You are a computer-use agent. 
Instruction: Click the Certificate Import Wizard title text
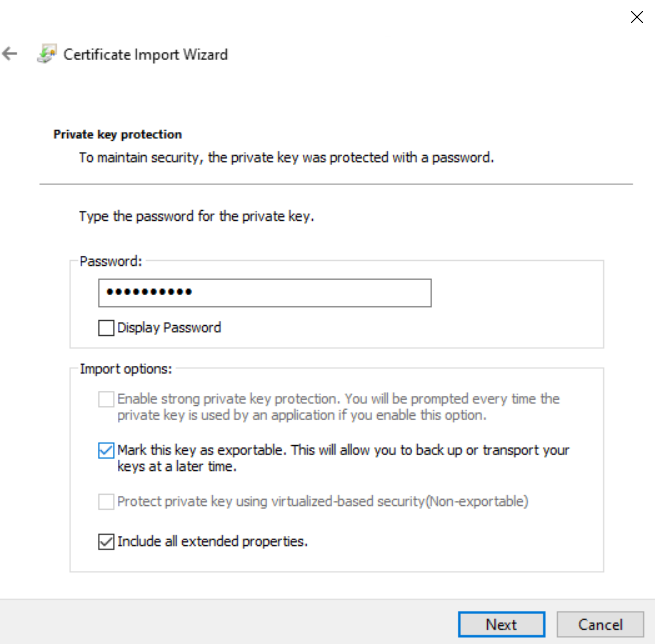coord(145,54)
